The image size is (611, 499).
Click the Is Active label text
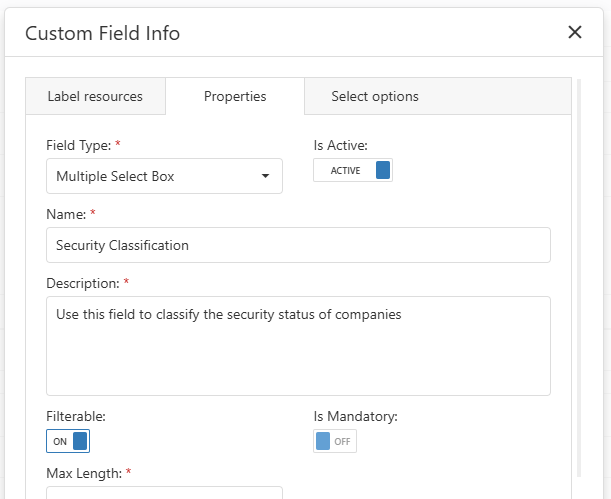(x=341, y=145)
